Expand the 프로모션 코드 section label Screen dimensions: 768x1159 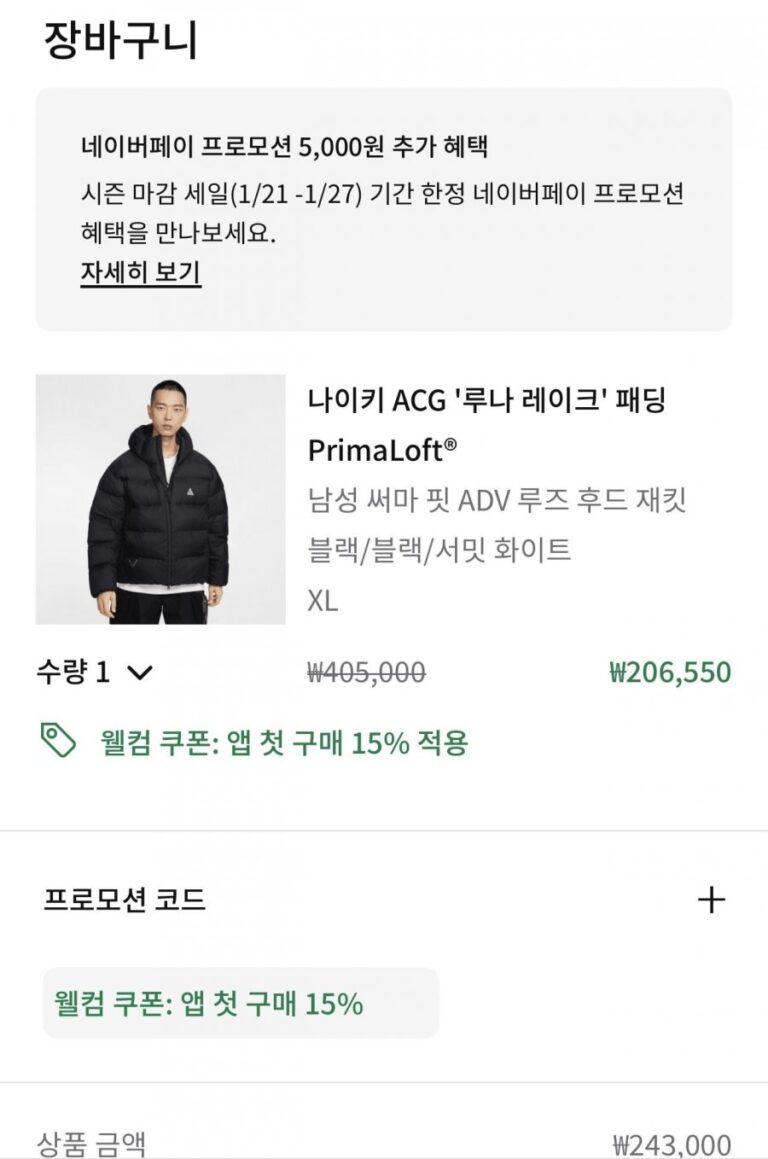click(125, 900)
